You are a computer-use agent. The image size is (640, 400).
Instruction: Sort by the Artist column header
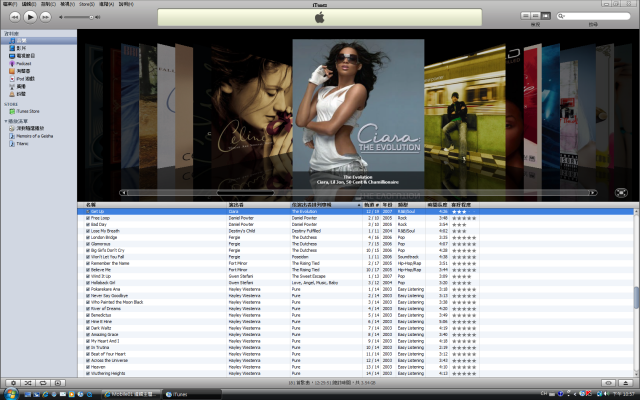pyautogui.click(x=258, y=205)
